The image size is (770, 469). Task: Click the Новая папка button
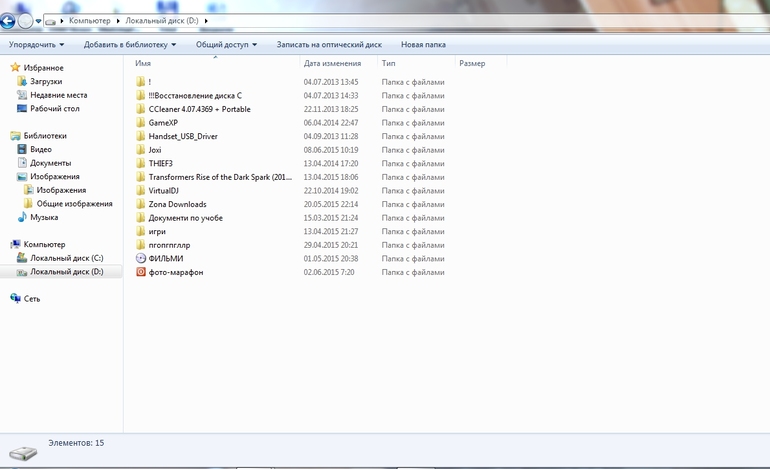[423, 45]
